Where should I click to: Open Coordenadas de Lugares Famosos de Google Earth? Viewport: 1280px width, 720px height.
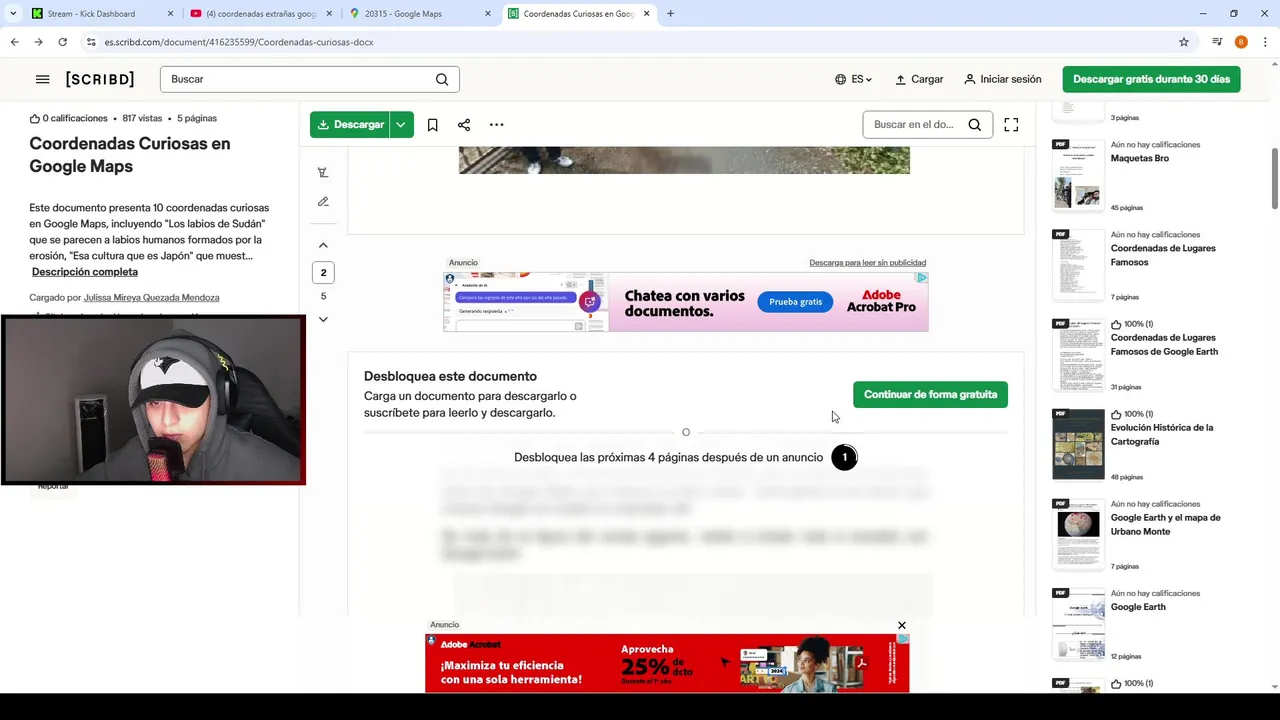pos(1164,345)
